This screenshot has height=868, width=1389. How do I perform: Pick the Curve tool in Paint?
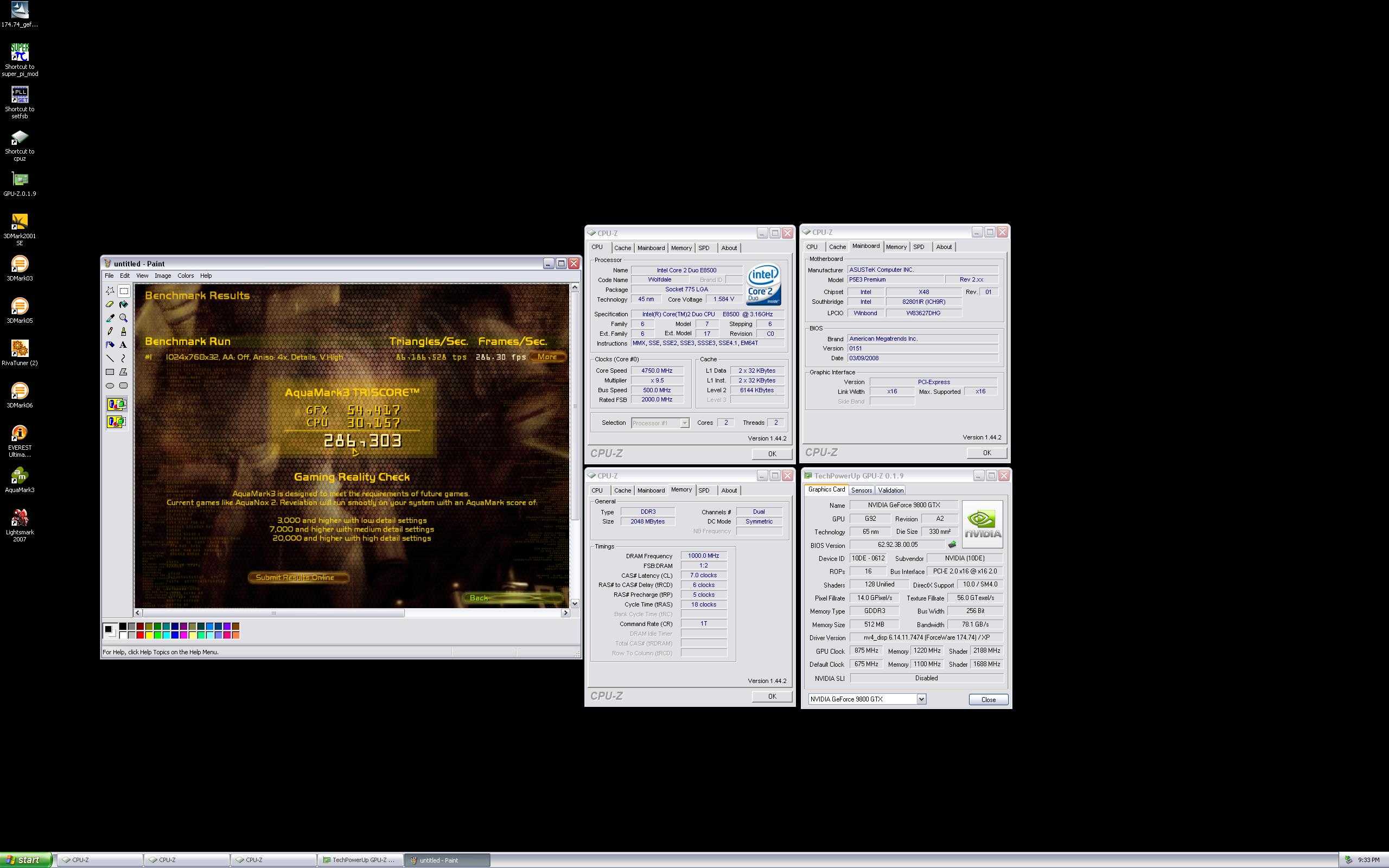point(123,358)
